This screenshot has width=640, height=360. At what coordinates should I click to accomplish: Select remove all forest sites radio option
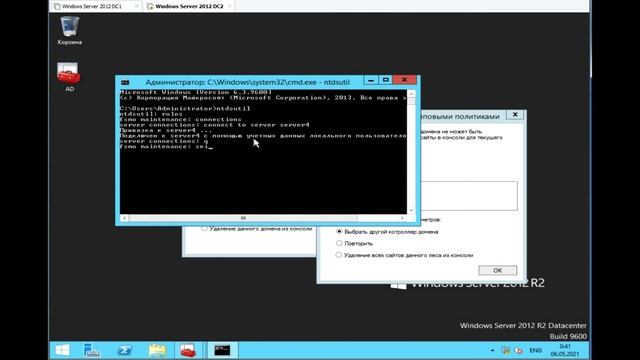coord(339,255)
